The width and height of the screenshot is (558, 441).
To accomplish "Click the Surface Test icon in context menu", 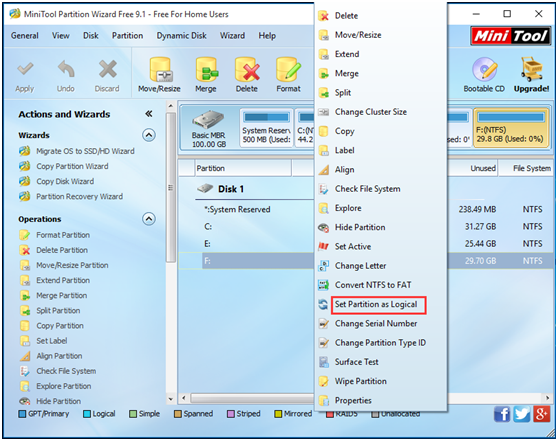I will point(323,362).
